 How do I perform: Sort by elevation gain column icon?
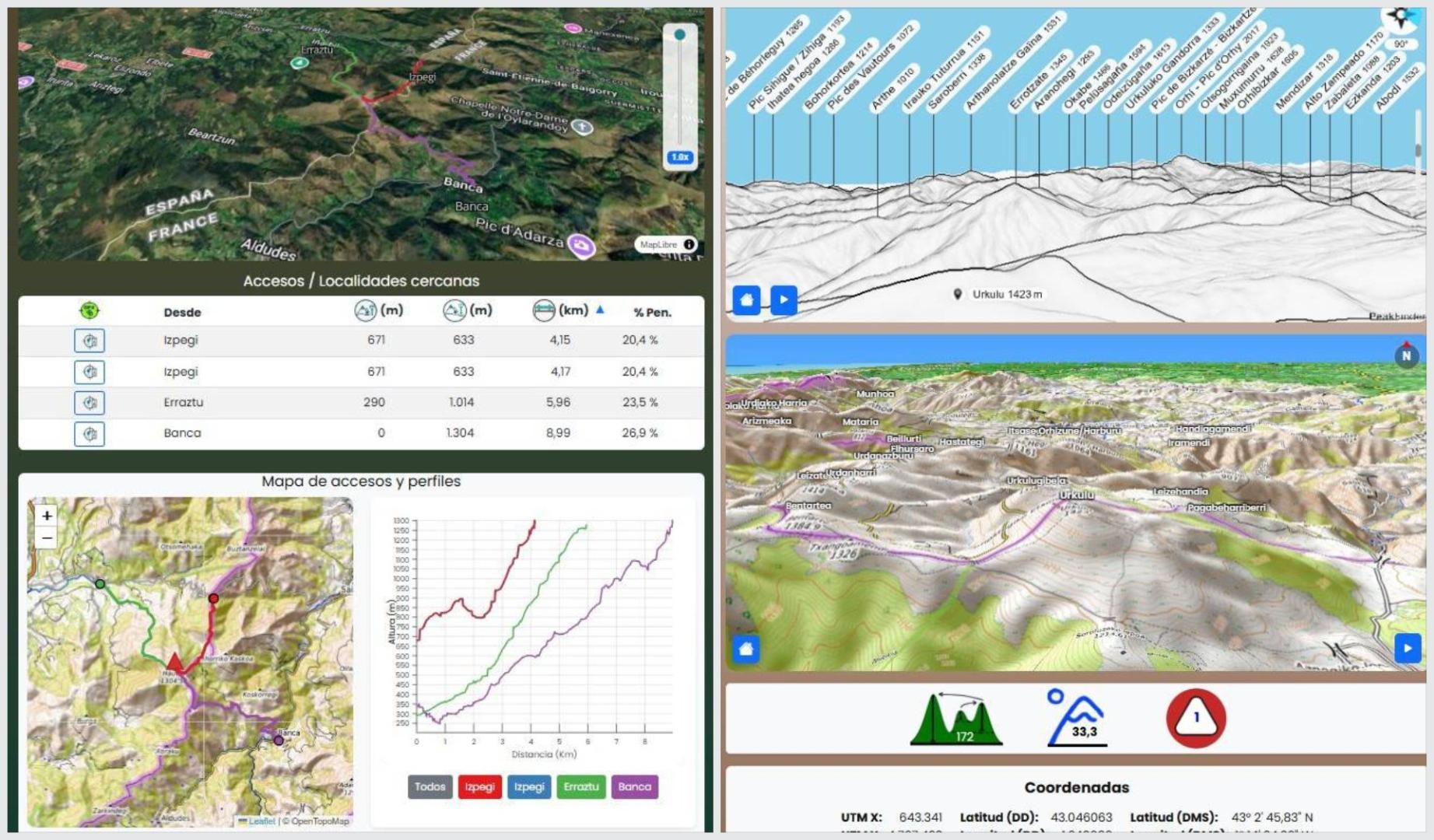pos(454,311)
